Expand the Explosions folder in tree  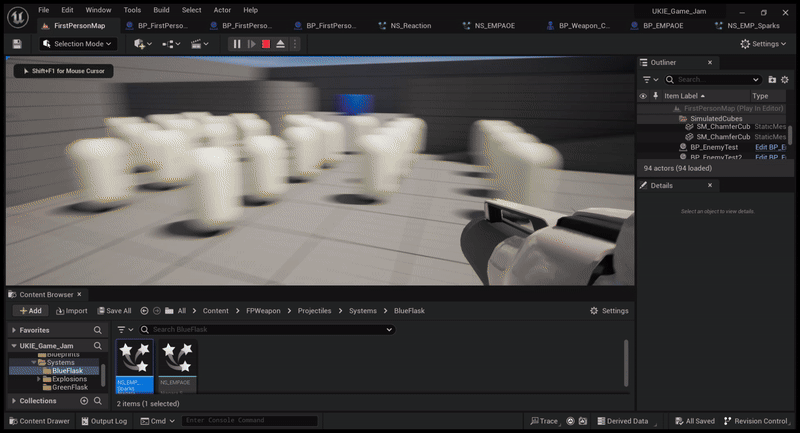[38, 379]
